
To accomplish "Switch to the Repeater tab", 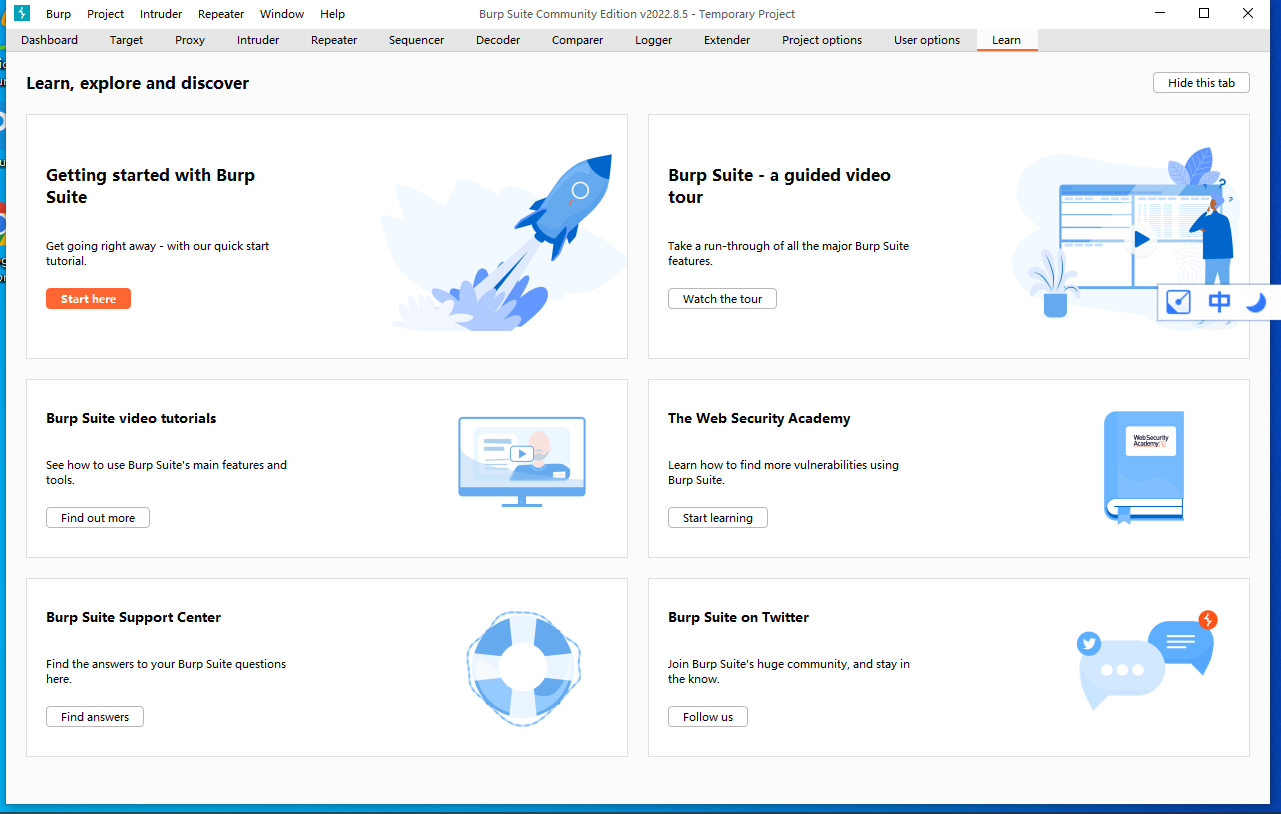I will pos(334,40).
